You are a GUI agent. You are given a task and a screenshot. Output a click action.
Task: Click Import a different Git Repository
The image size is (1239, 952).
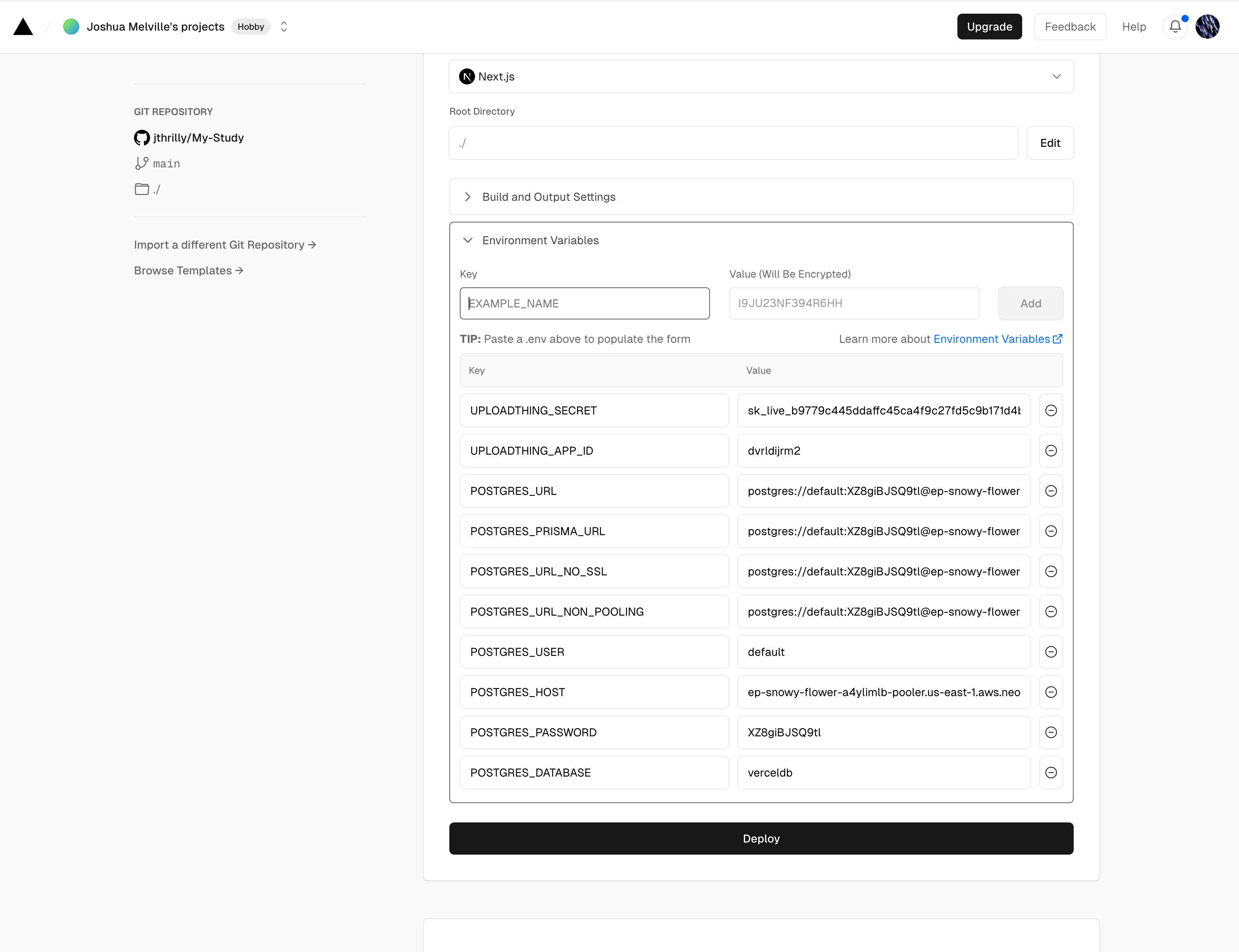coord(224,245)
